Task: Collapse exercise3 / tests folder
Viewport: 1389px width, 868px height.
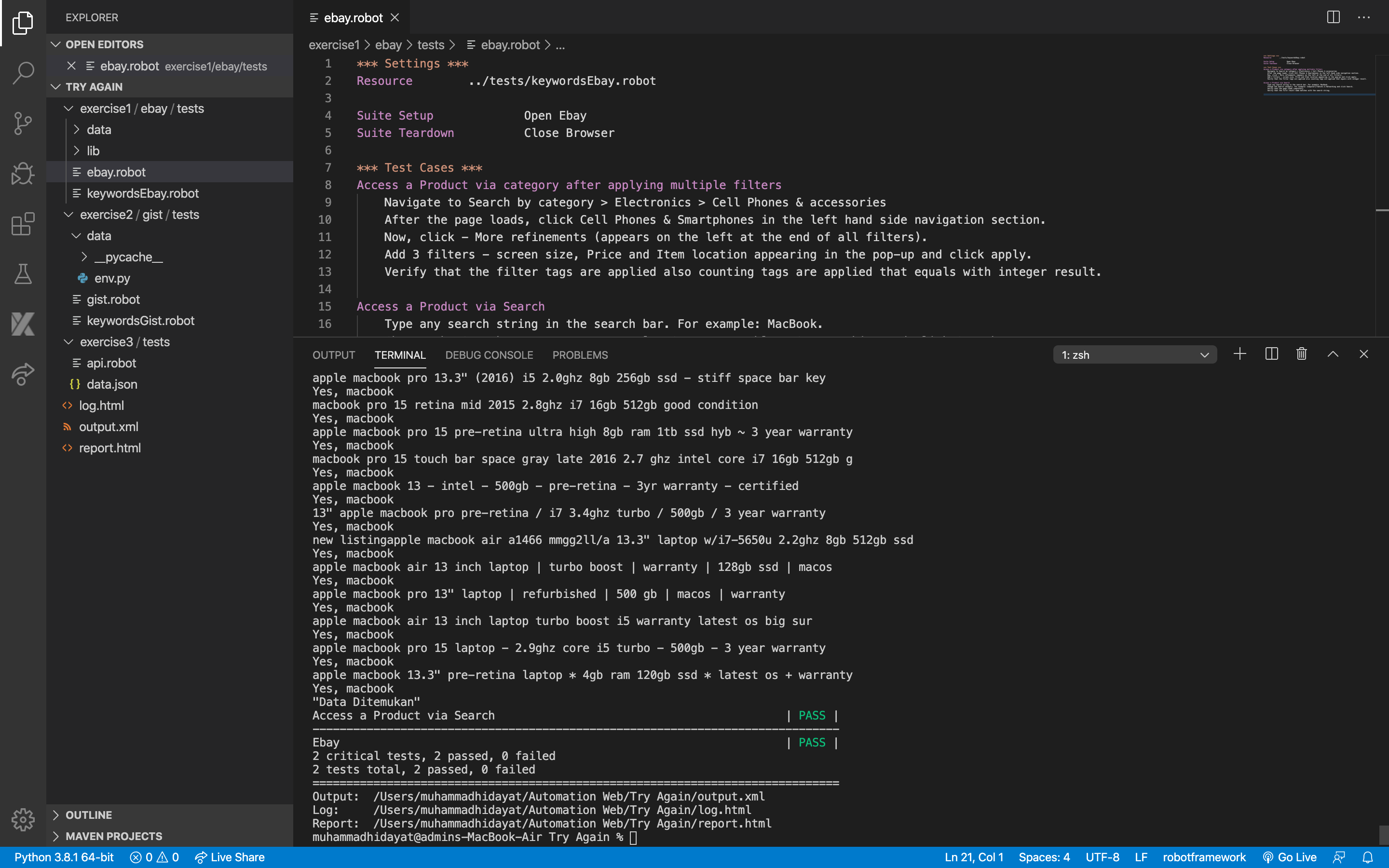Action: [x=170, y=342]
